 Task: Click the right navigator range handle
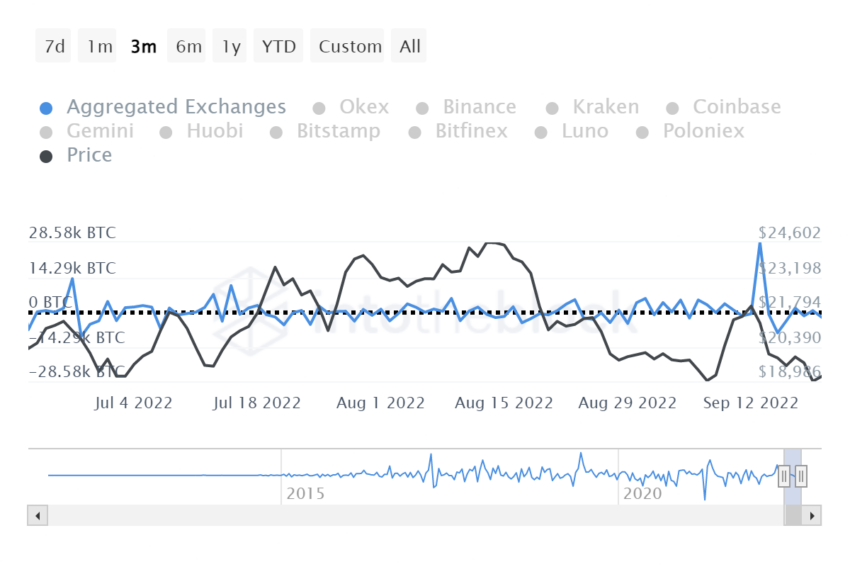(x=801, y=476)
